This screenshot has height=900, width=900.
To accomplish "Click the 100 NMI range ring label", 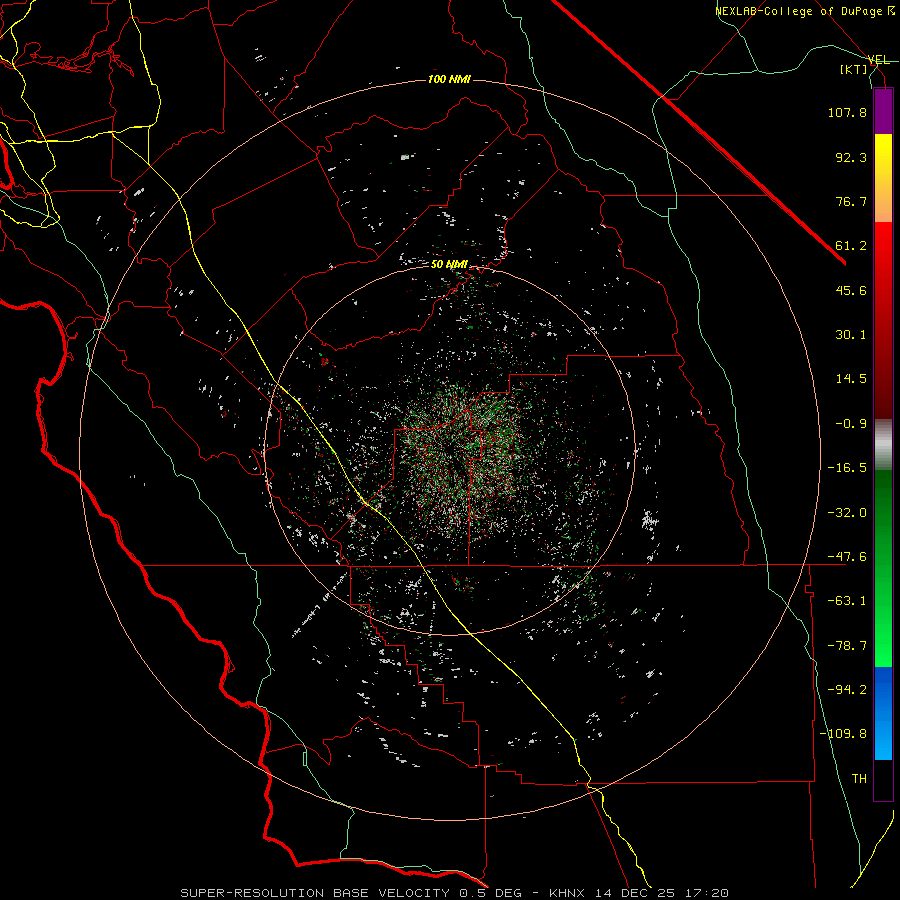I will click(x=449, y=79).
